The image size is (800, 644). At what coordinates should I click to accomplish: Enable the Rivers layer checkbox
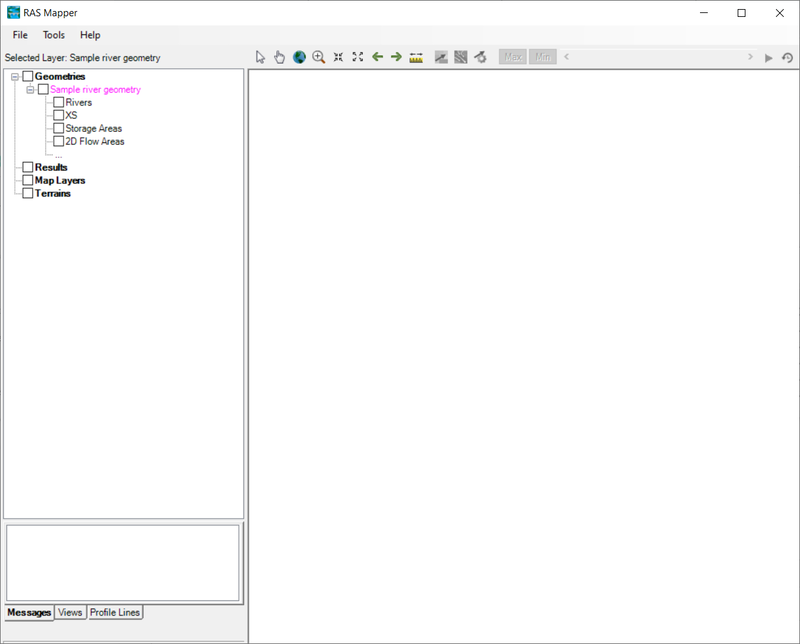[x=58, y=102]
